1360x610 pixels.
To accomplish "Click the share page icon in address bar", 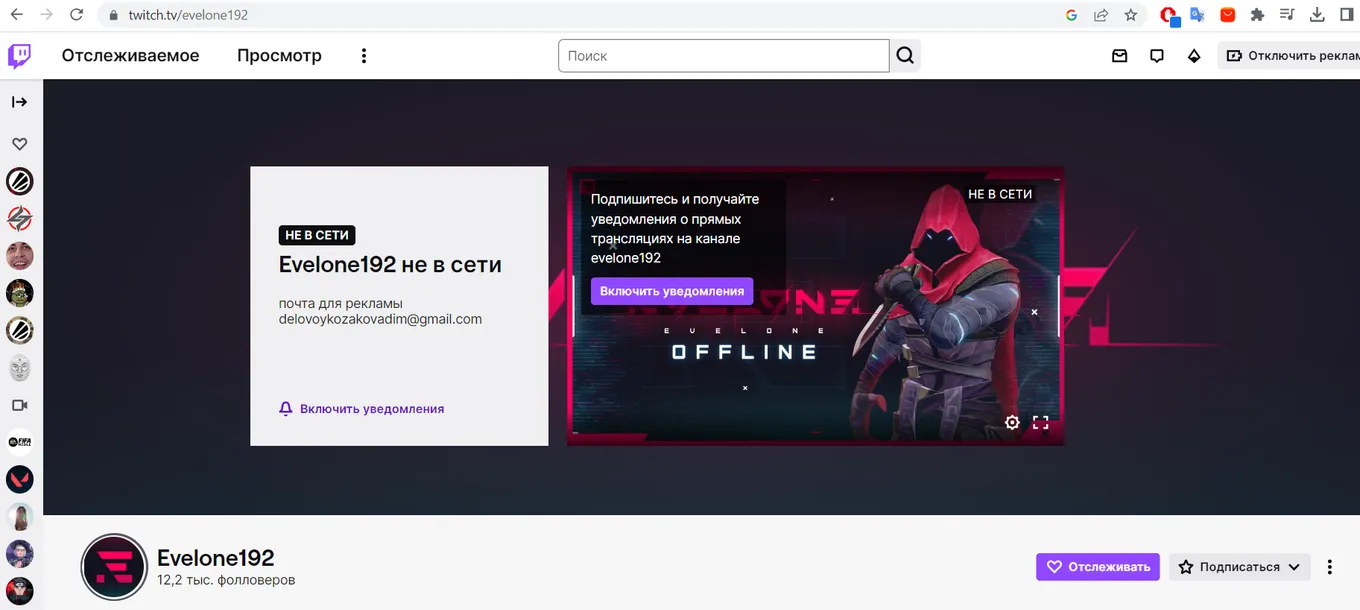I will (1101, 15).
